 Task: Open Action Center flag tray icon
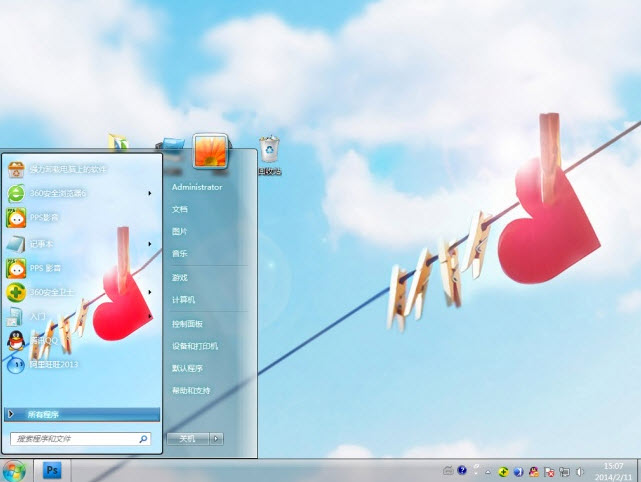(549, 472)
